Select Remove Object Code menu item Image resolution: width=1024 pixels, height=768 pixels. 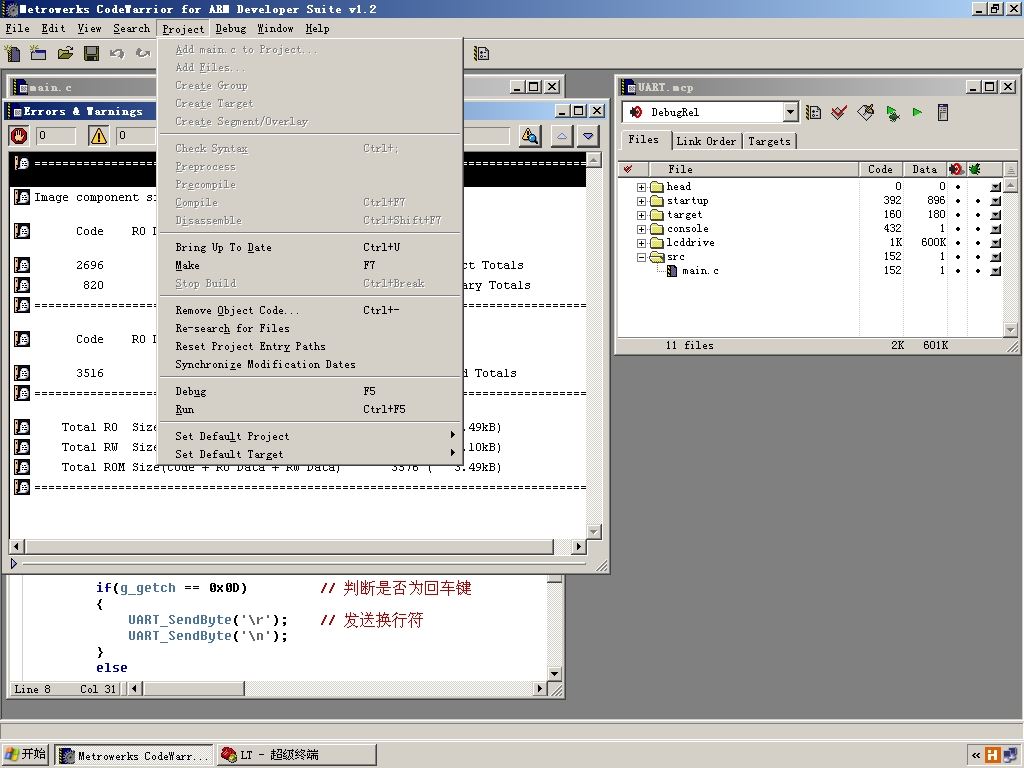point(311,310)
